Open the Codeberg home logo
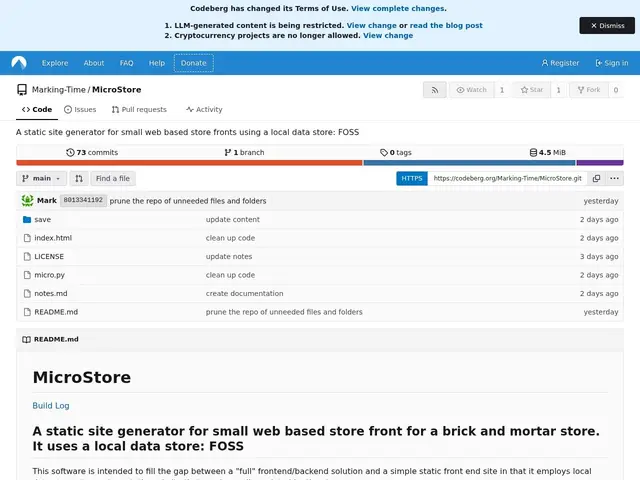This screenshot has height=480, width=640. tap(19, 63)
